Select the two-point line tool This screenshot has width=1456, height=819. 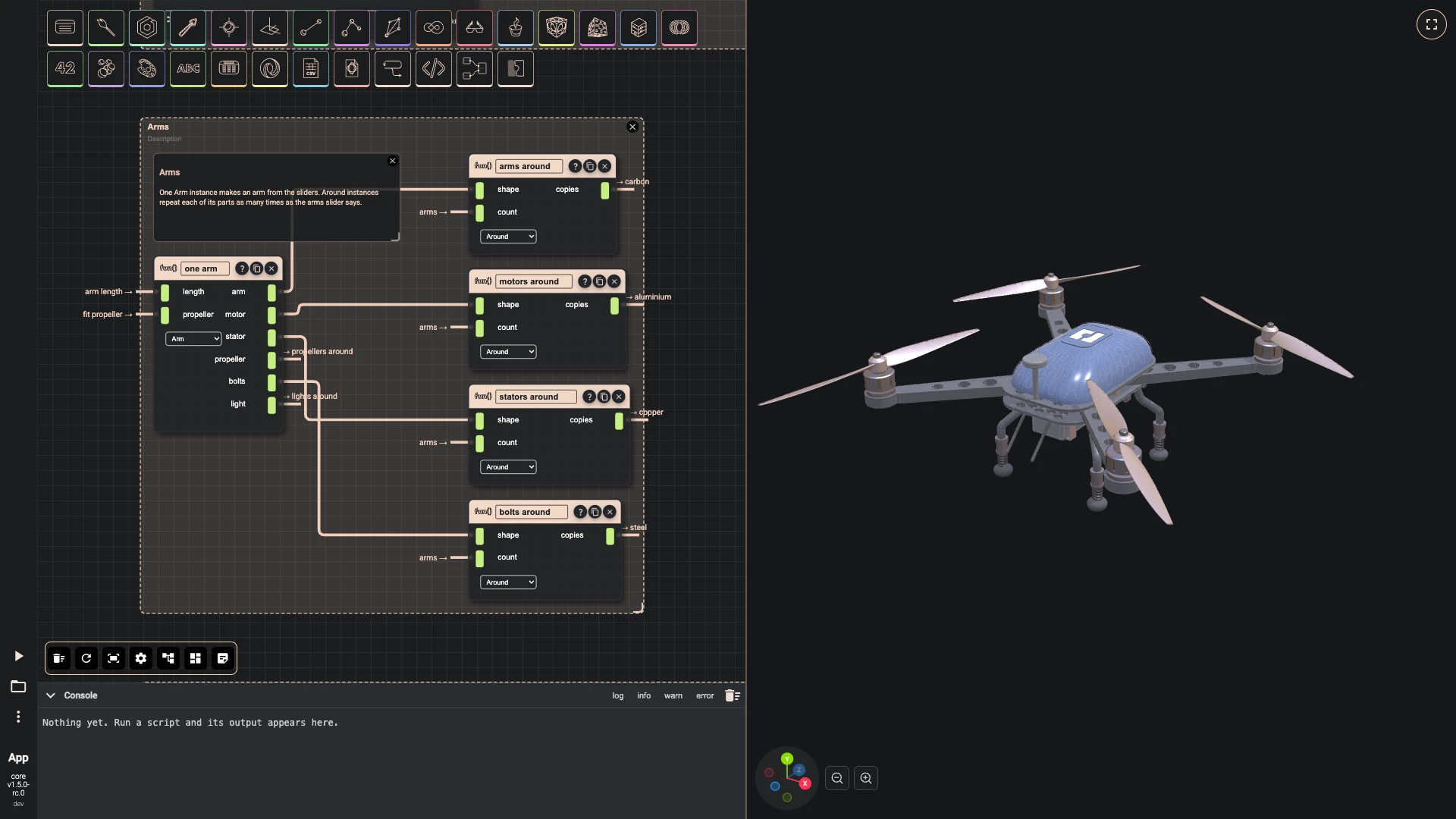tap(311, 28)
